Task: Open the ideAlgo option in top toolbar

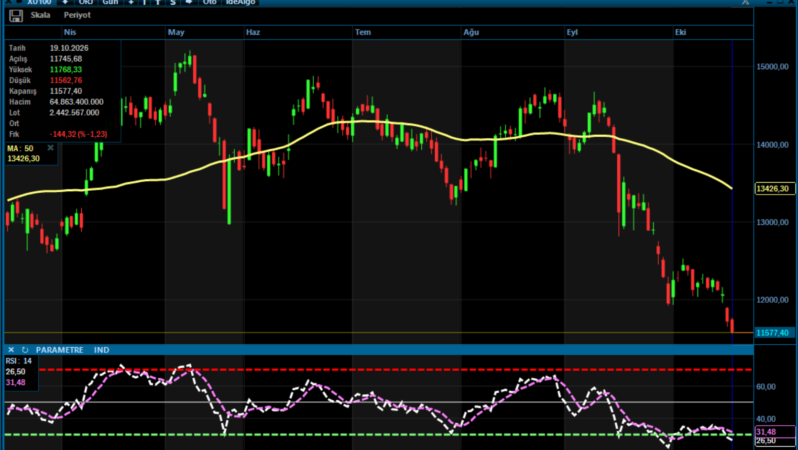Action: click(240, 2)
